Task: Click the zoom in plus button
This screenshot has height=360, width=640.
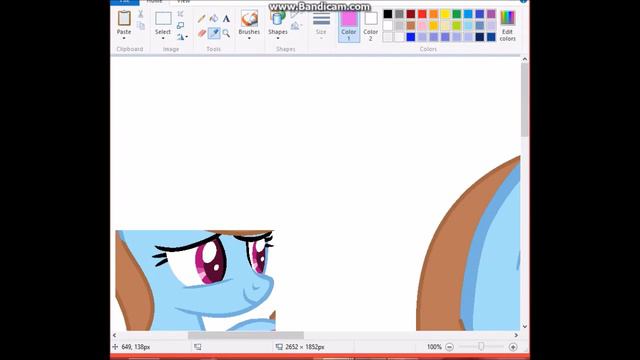Action: coord(513,347)
